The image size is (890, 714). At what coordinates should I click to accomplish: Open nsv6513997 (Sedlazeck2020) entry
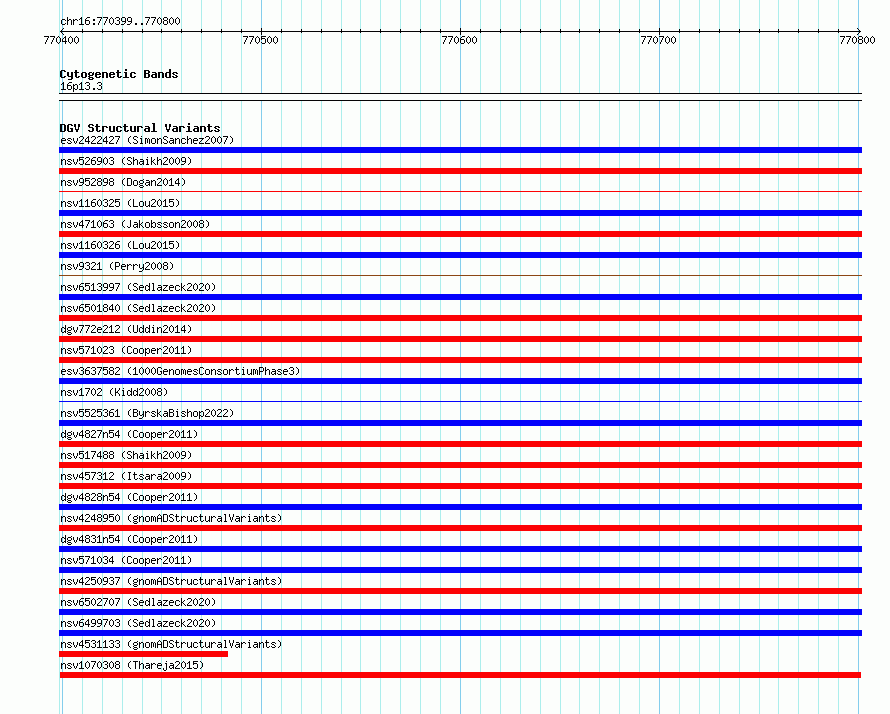138,287
